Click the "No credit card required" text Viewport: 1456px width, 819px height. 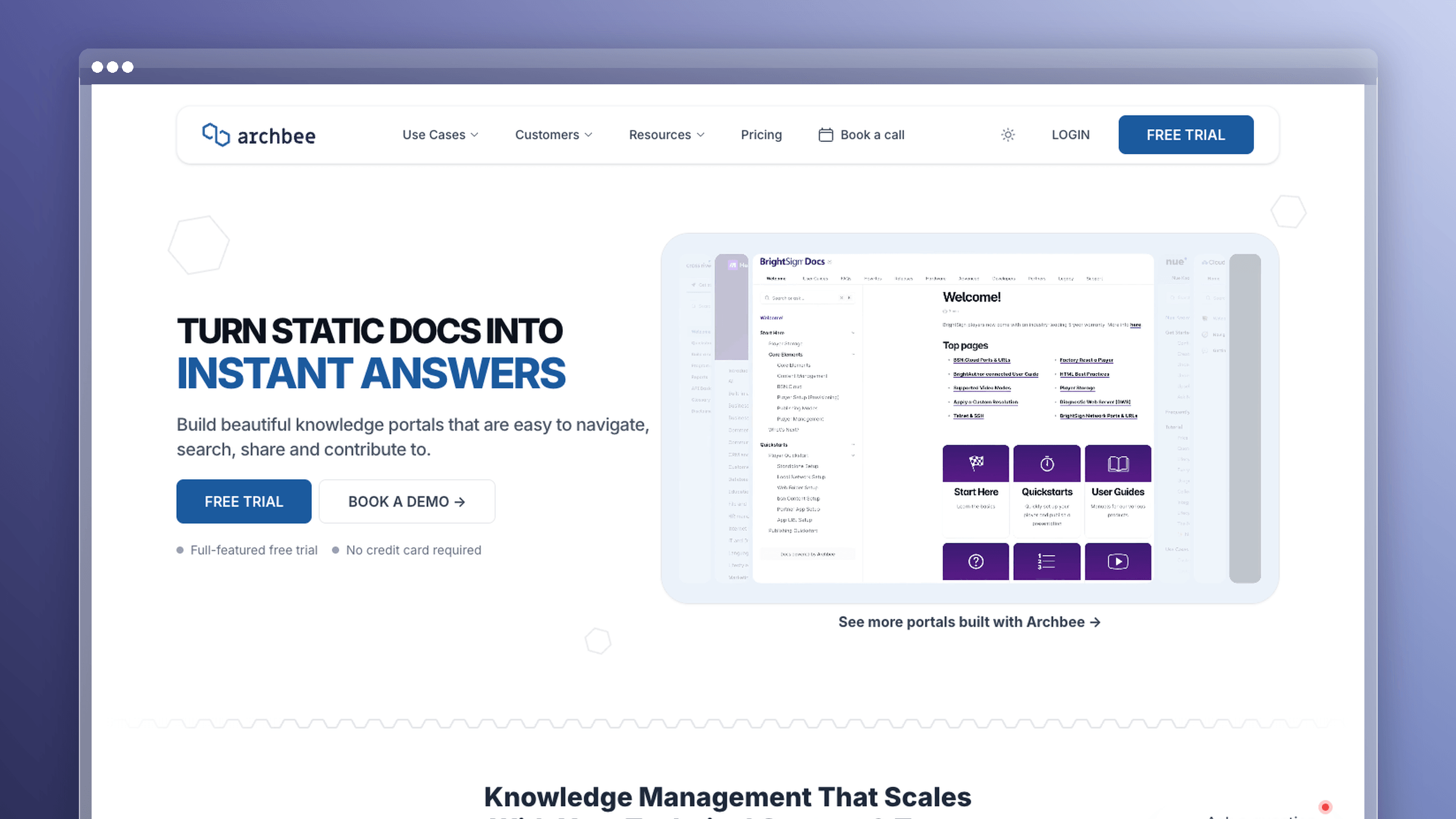pyautogui.click(x=414, y=550)
